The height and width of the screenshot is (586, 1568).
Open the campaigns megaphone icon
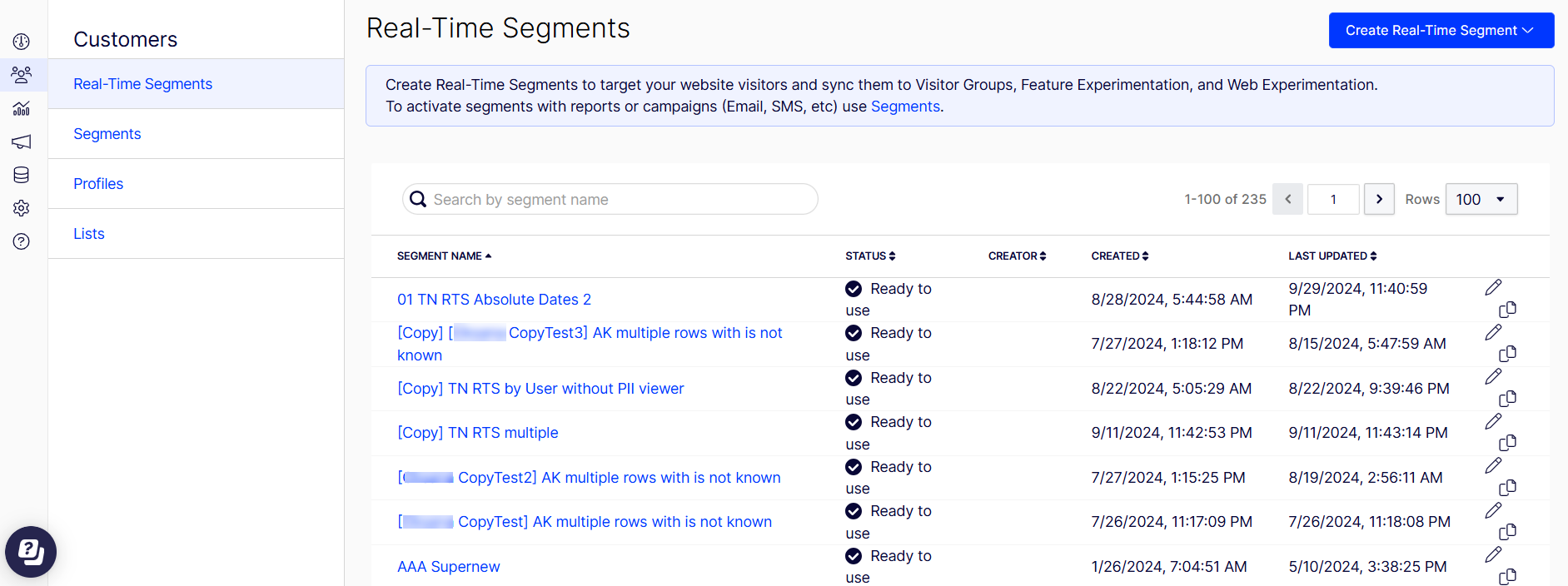(22, 142)
